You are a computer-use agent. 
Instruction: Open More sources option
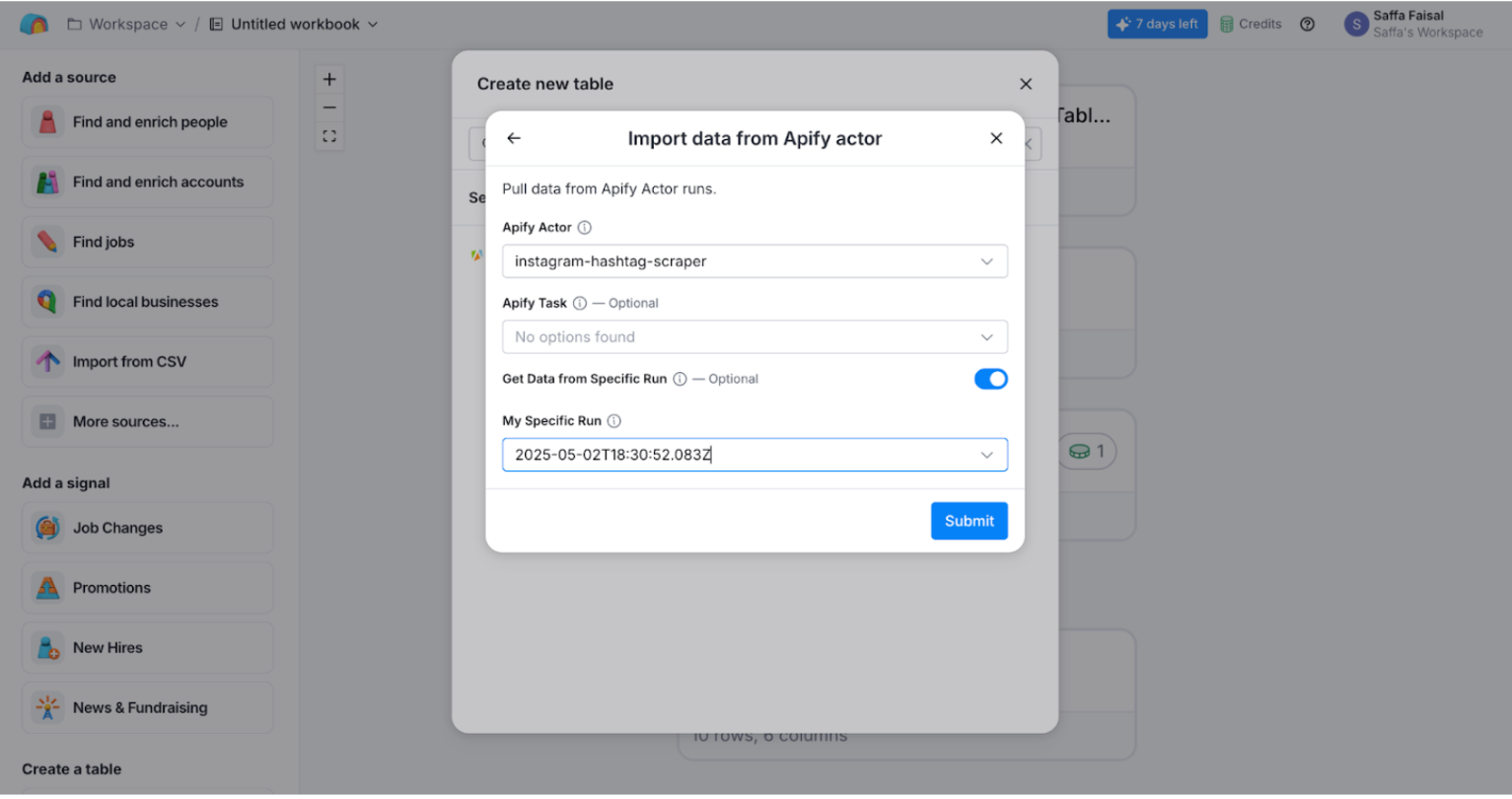click(148, 422)
